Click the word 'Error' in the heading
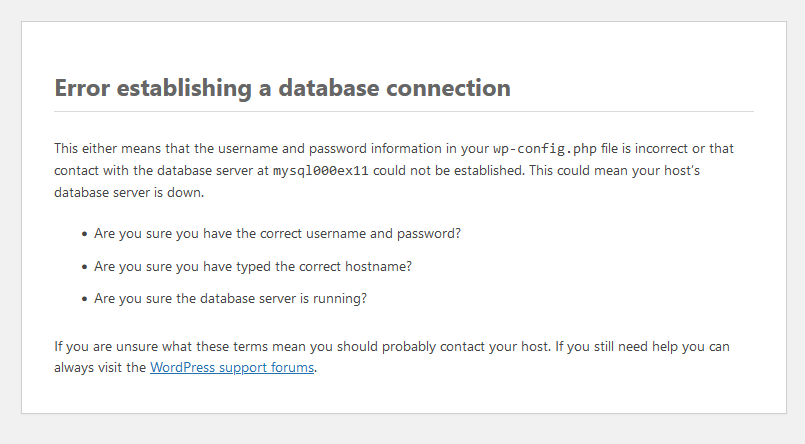Screen dimensions: 805x444 pos(82,88)
